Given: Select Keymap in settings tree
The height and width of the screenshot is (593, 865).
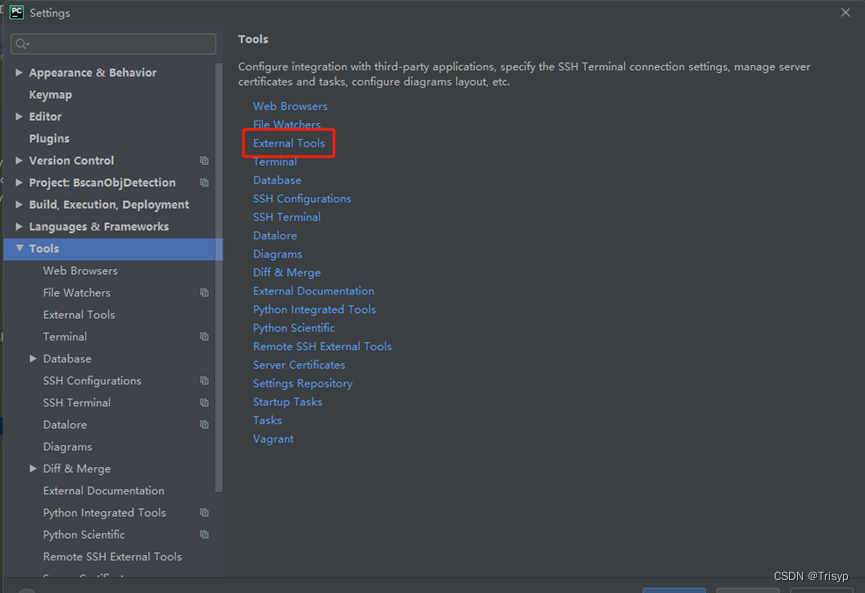Looking at the screenshot, I should click(x=50, y=95).
